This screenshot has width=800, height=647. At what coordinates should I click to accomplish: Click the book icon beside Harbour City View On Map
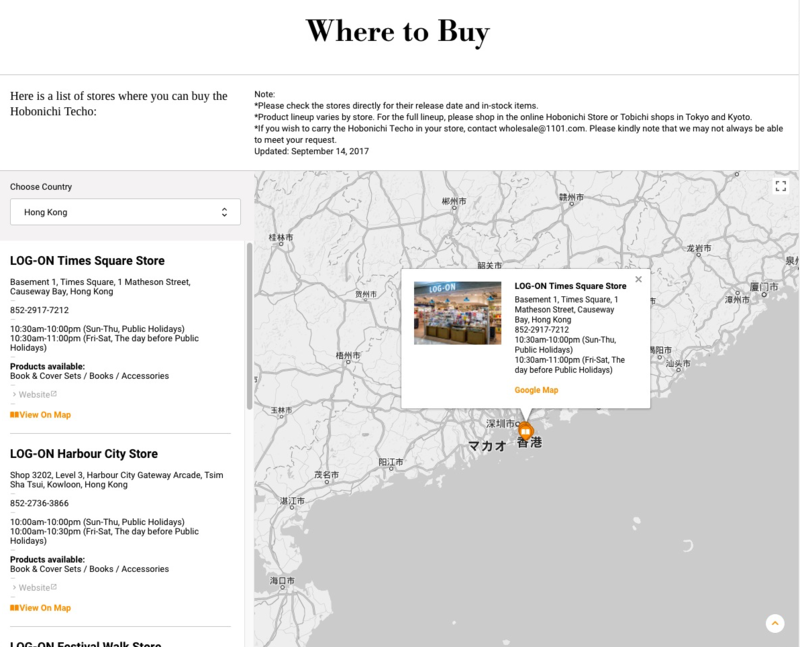tap(14, 608)
